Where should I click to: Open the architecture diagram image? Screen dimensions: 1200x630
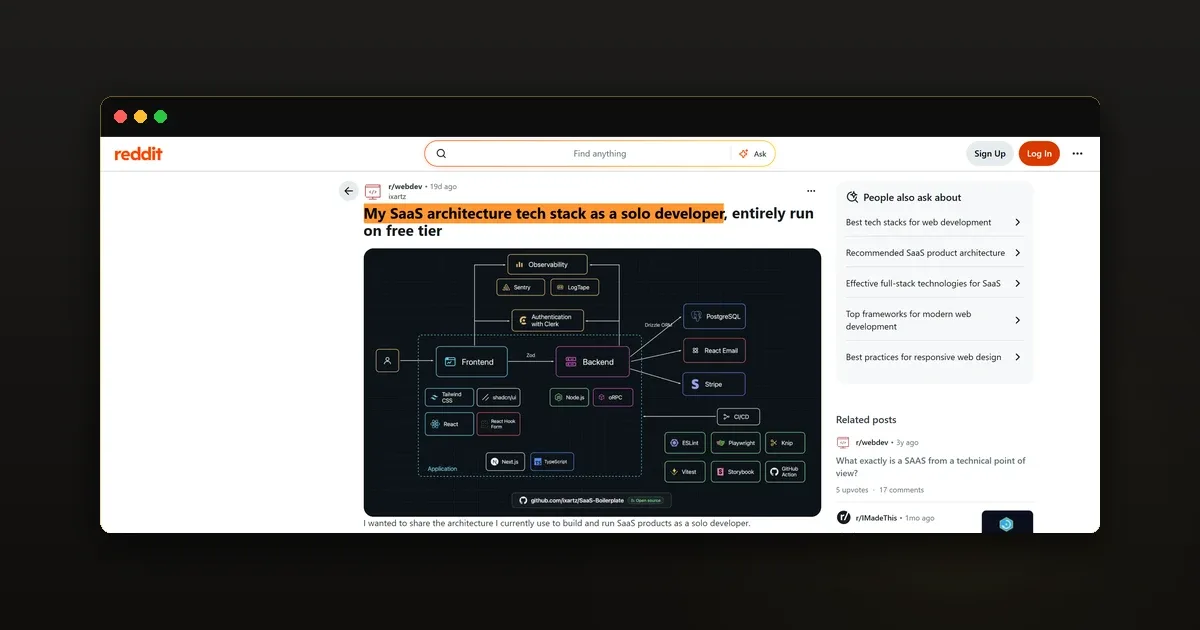(x=592, y=382)
